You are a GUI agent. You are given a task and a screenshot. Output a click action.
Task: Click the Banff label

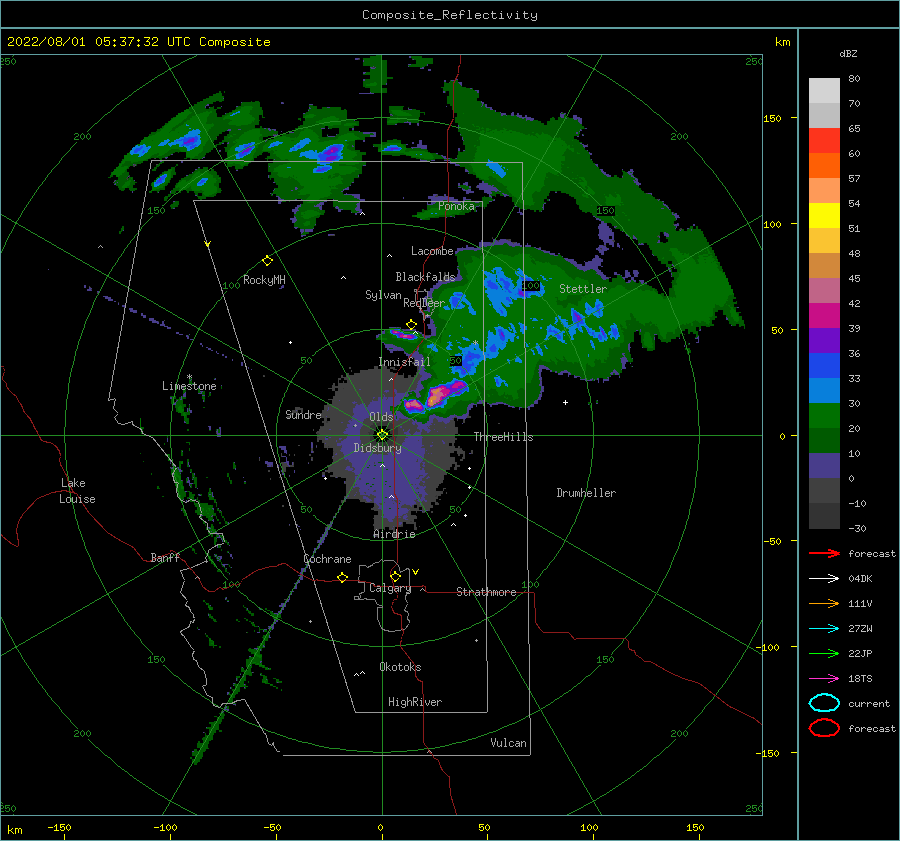coord(165,557)
